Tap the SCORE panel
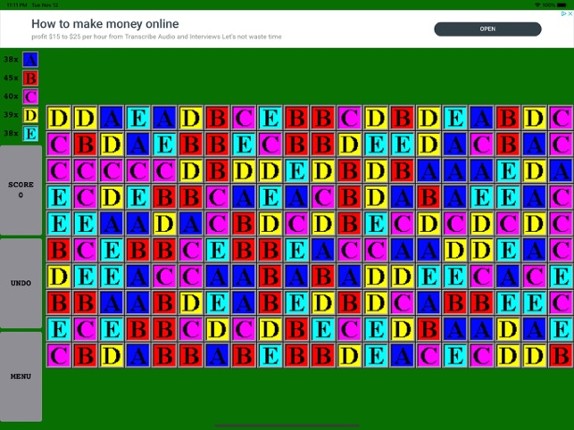The height and width of the screenshot is (430, 574). click(21, 190)
